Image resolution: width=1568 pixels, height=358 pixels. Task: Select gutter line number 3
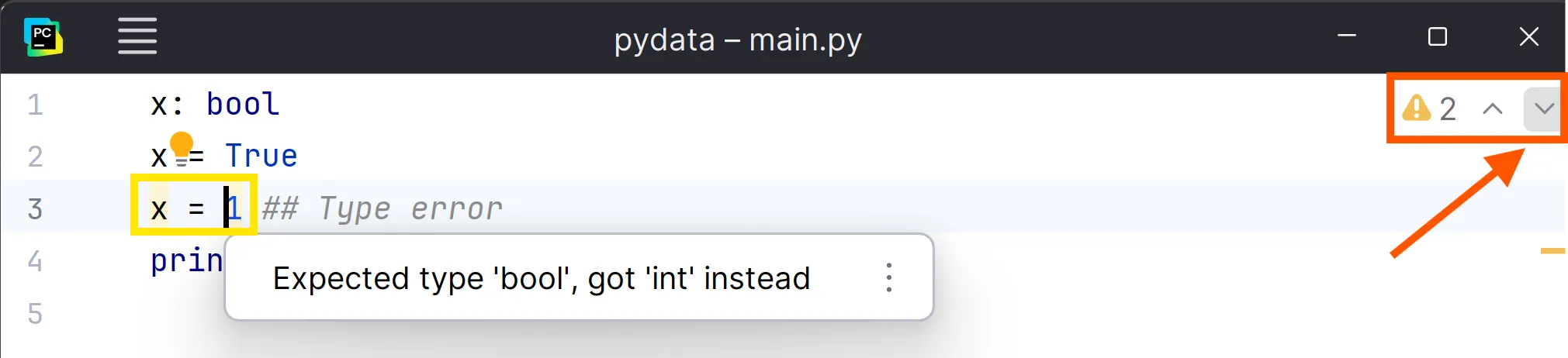pos(35,208)
